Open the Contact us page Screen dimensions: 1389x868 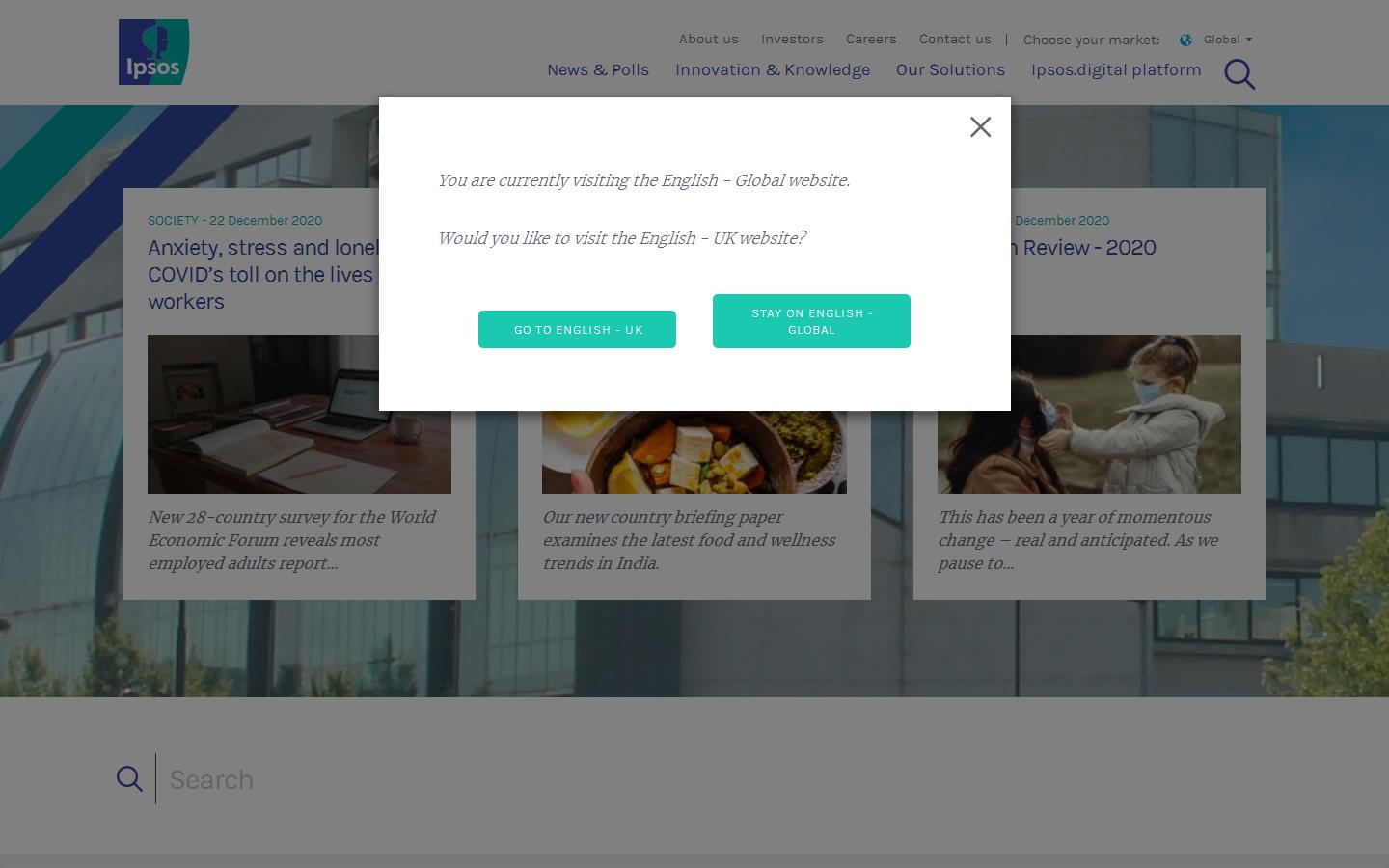[955, 39]
